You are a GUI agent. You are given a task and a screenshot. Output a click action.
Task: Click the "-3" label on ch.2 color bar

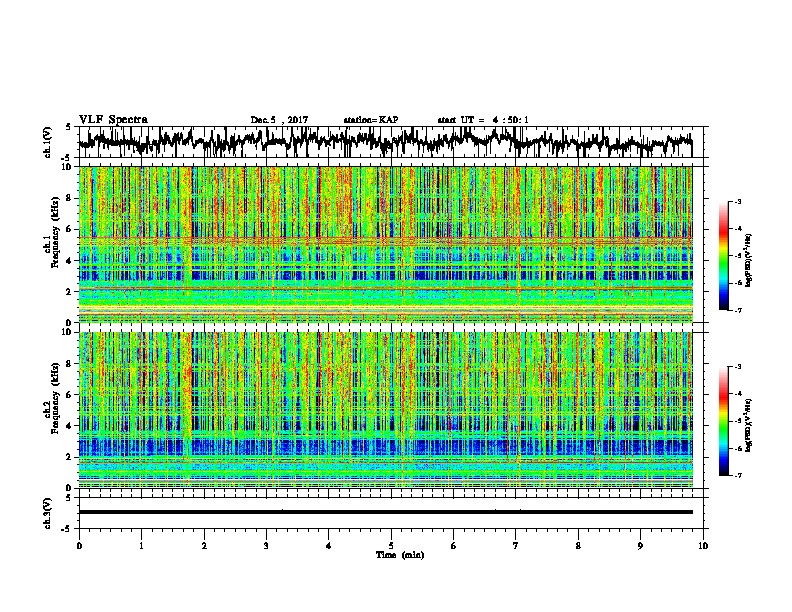737,367
